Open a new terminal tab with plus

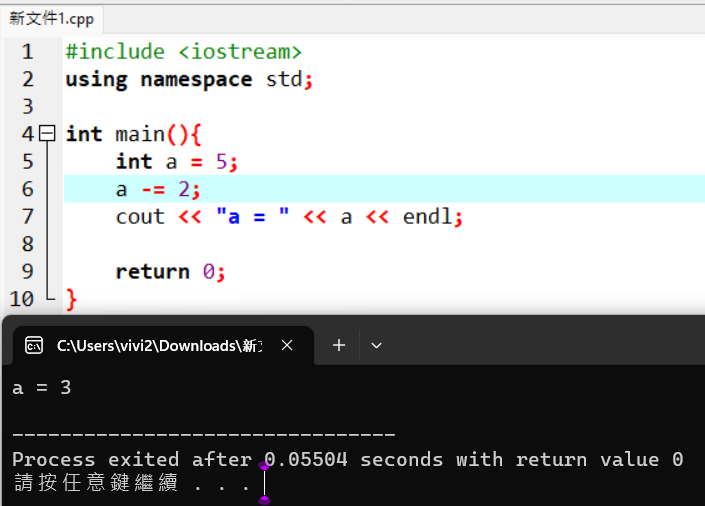coord(339,345)
